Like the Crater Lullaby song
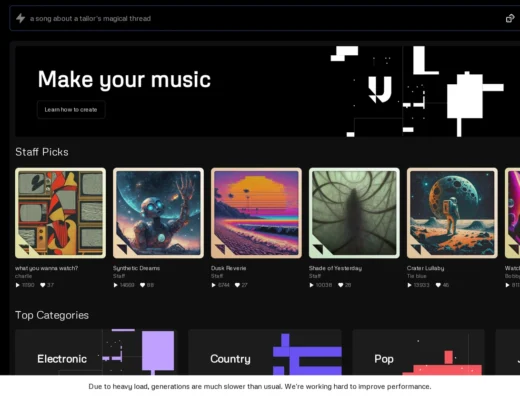The width and height of the screenshot is (520, 397). 438,285
